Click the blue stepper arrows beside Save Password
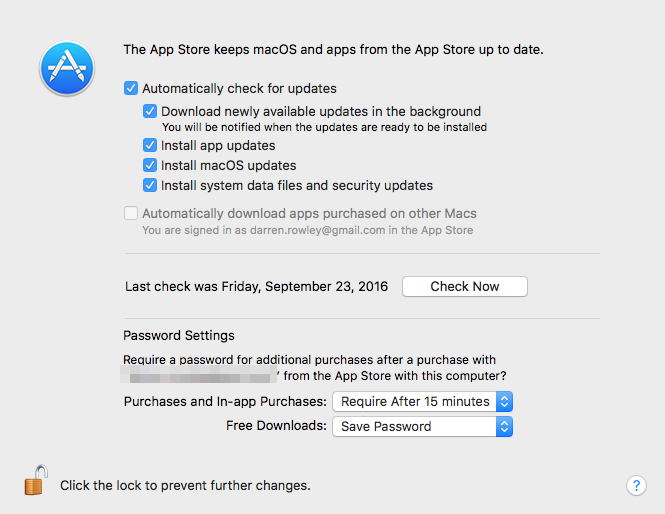This screenshot has width=665, height=514. pyautogui.click(x=504, y=427)
